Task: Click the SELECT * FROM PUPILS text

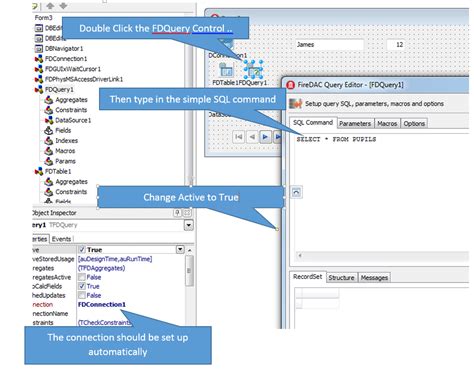Action: coord(336,139)
